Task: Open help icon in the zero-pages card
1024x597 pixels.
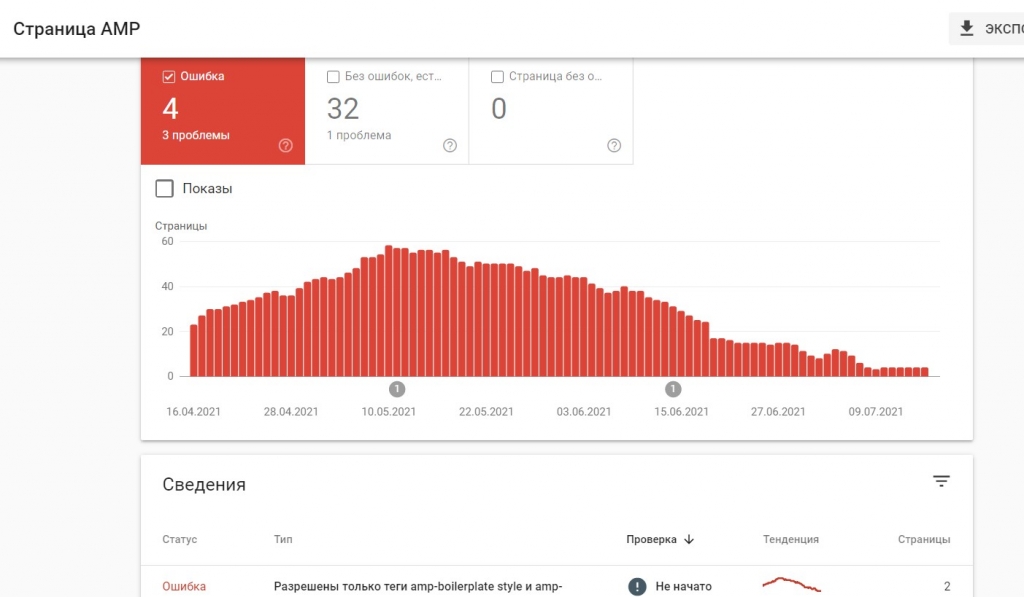Action: 614,146
